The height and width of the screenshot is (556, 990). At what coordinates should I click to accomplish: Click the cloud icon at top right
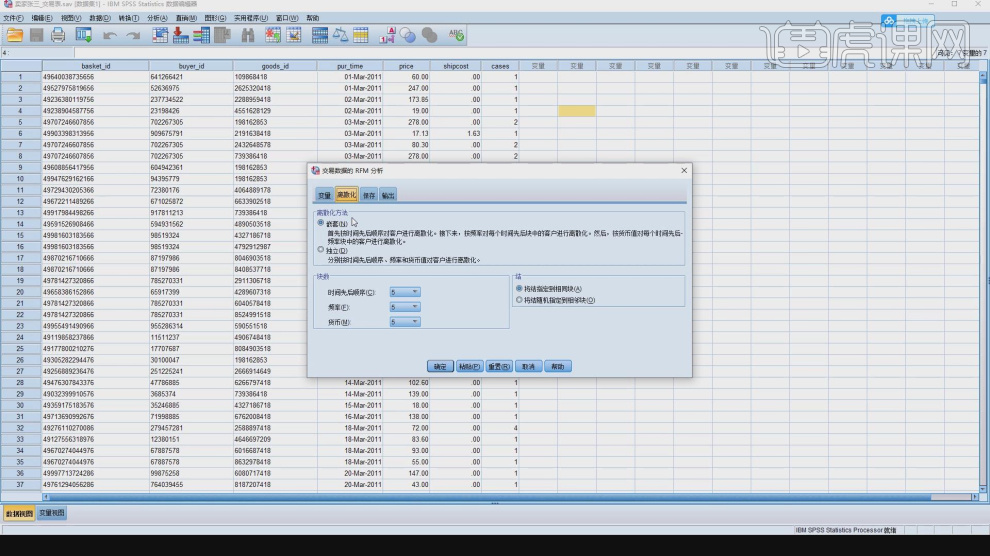pos(889,21)
